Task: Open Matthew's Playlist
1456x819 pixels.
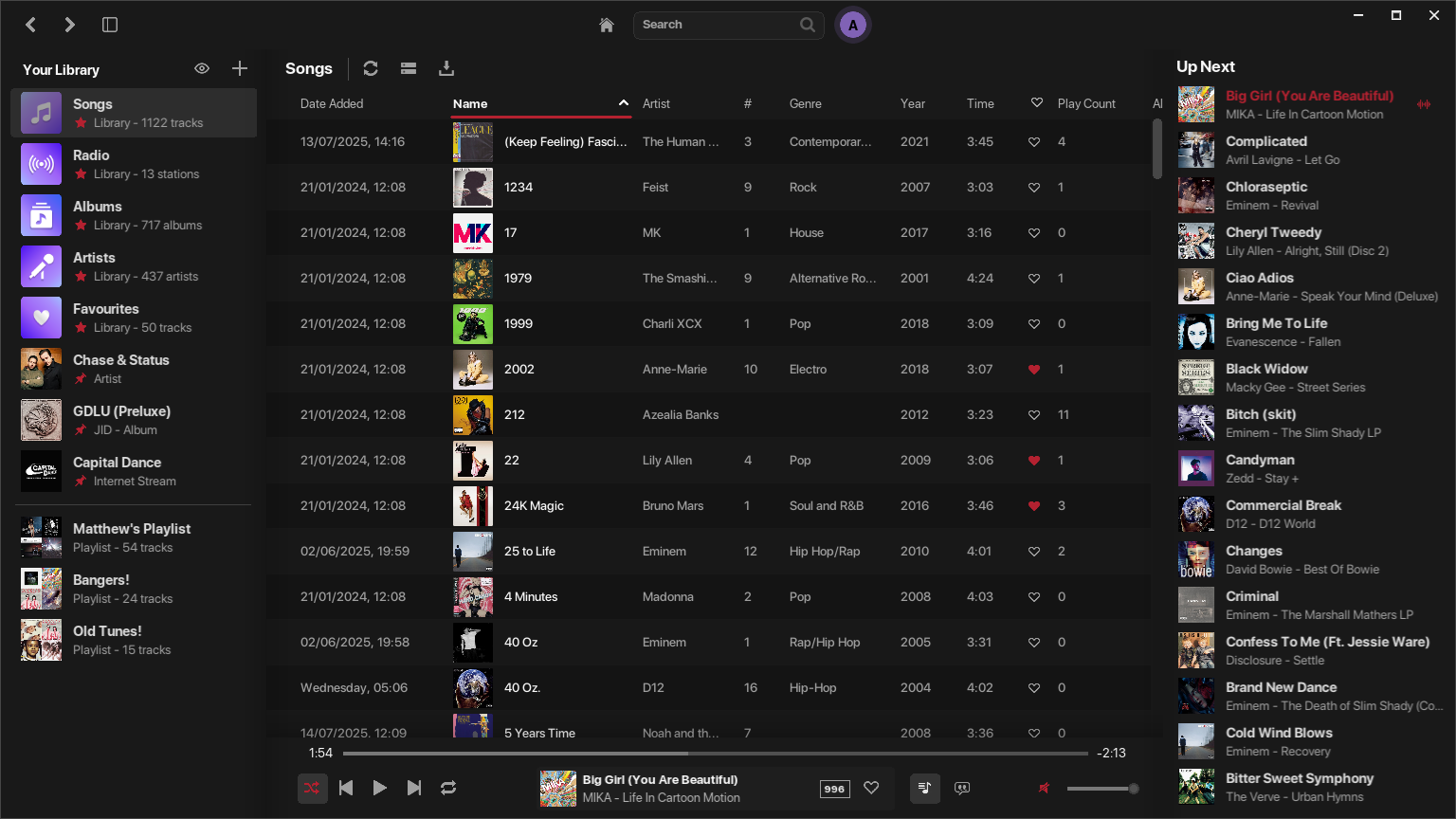Action: click(x=134, y=537)
